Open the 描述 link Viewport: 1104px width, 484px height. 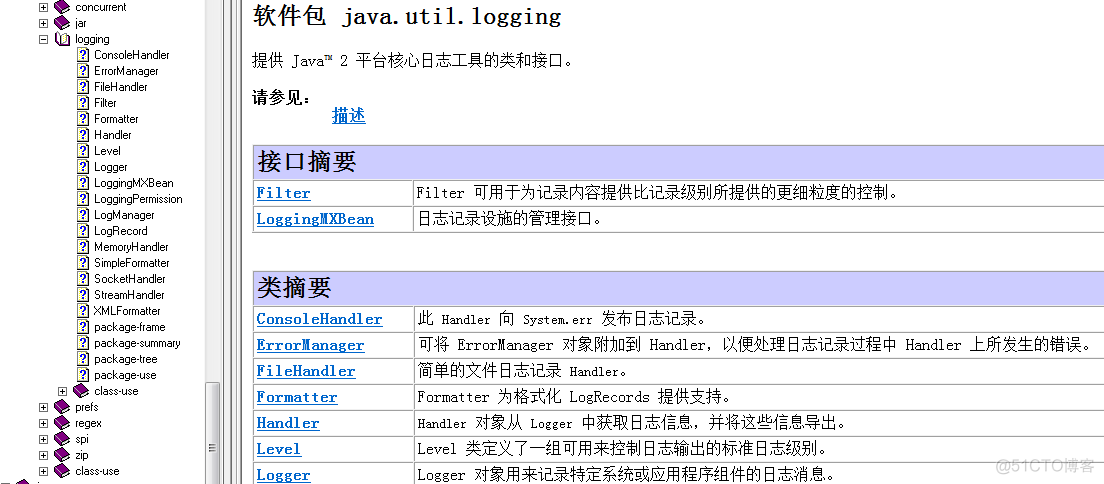pyautogui.click(x=349, y=116)
